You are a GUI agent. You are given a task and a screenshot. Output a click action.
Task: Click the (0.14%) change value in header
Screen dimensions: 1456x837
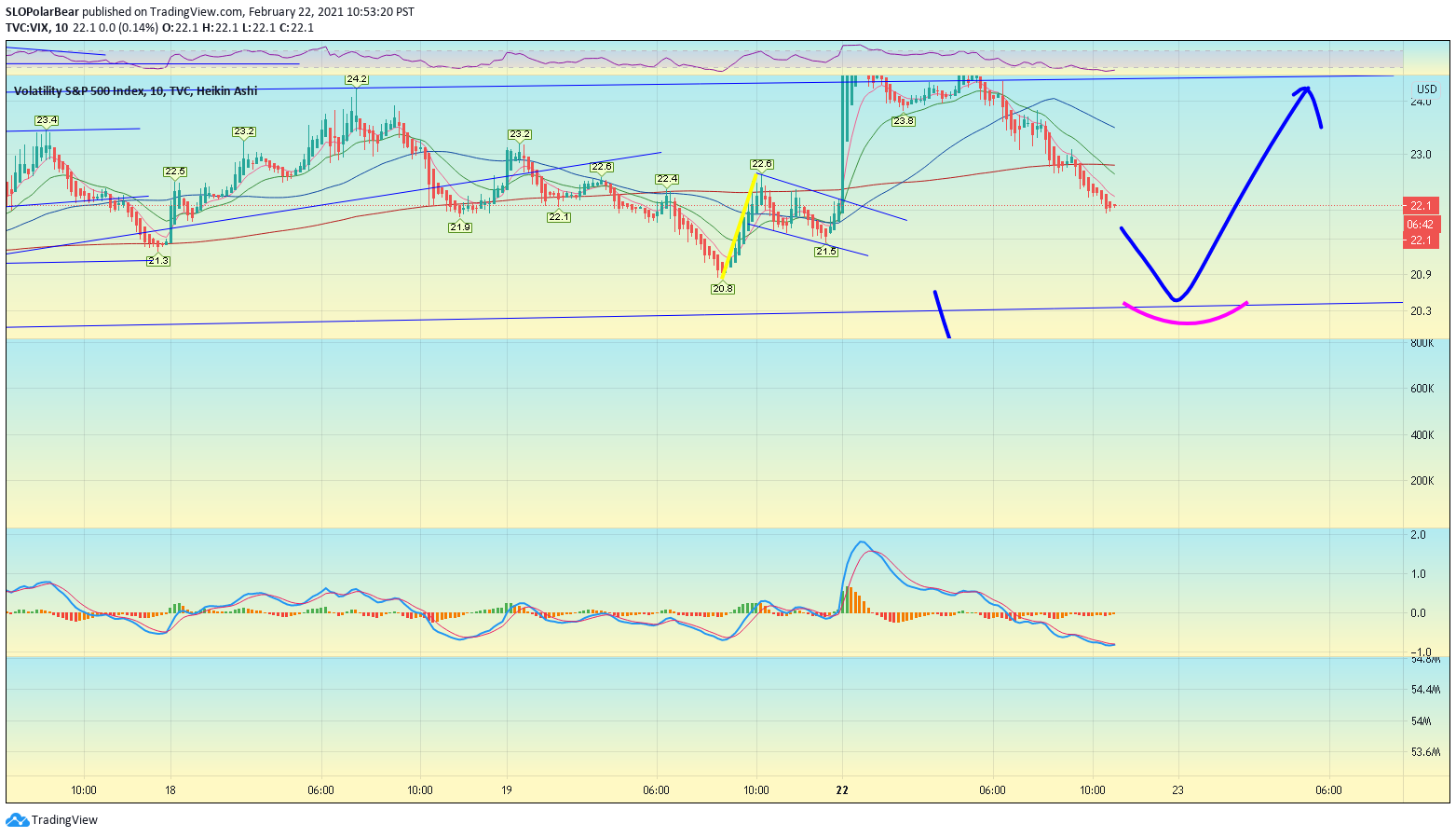[x=138, y=27]
